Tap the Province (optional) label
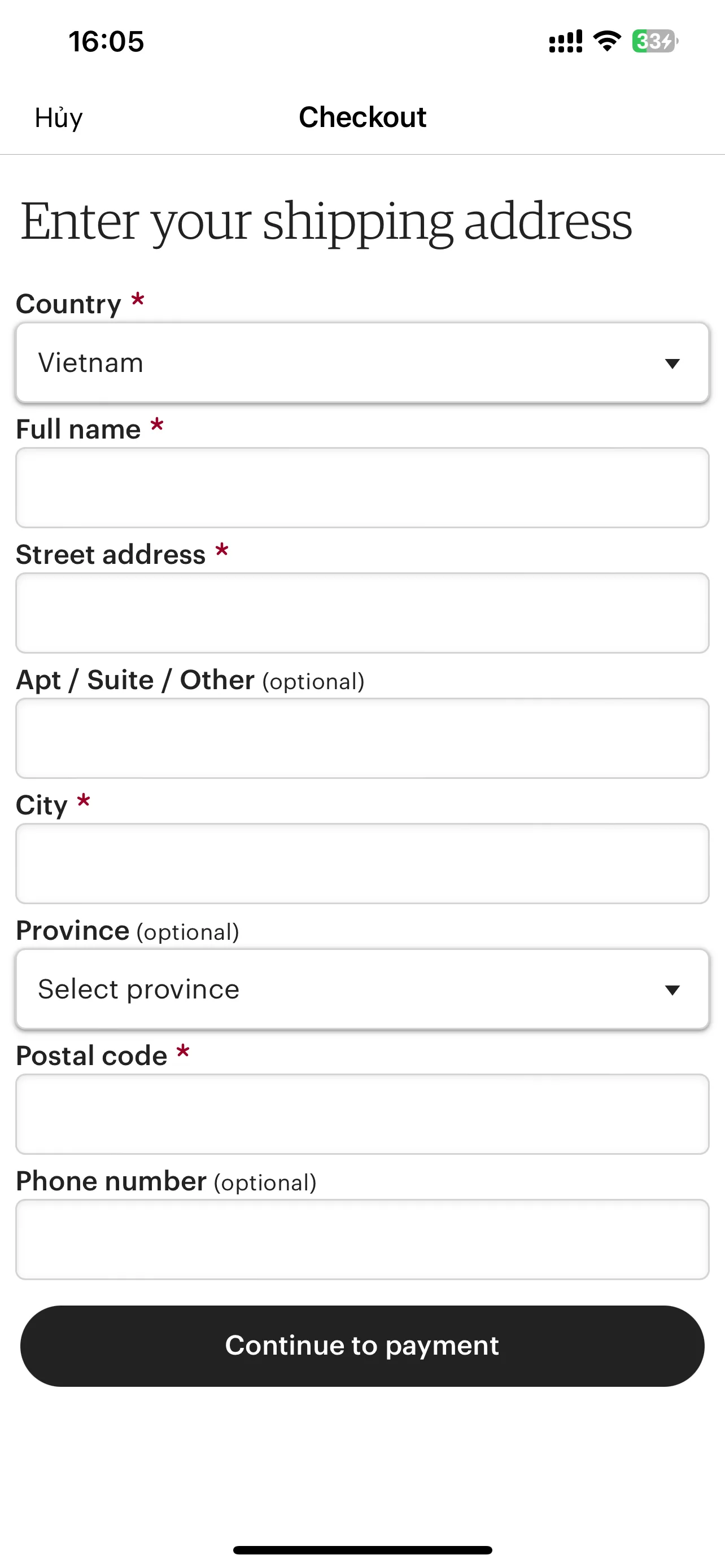Image resolution: width=725 pixels, height=1568 pixels. pos(127,931)
